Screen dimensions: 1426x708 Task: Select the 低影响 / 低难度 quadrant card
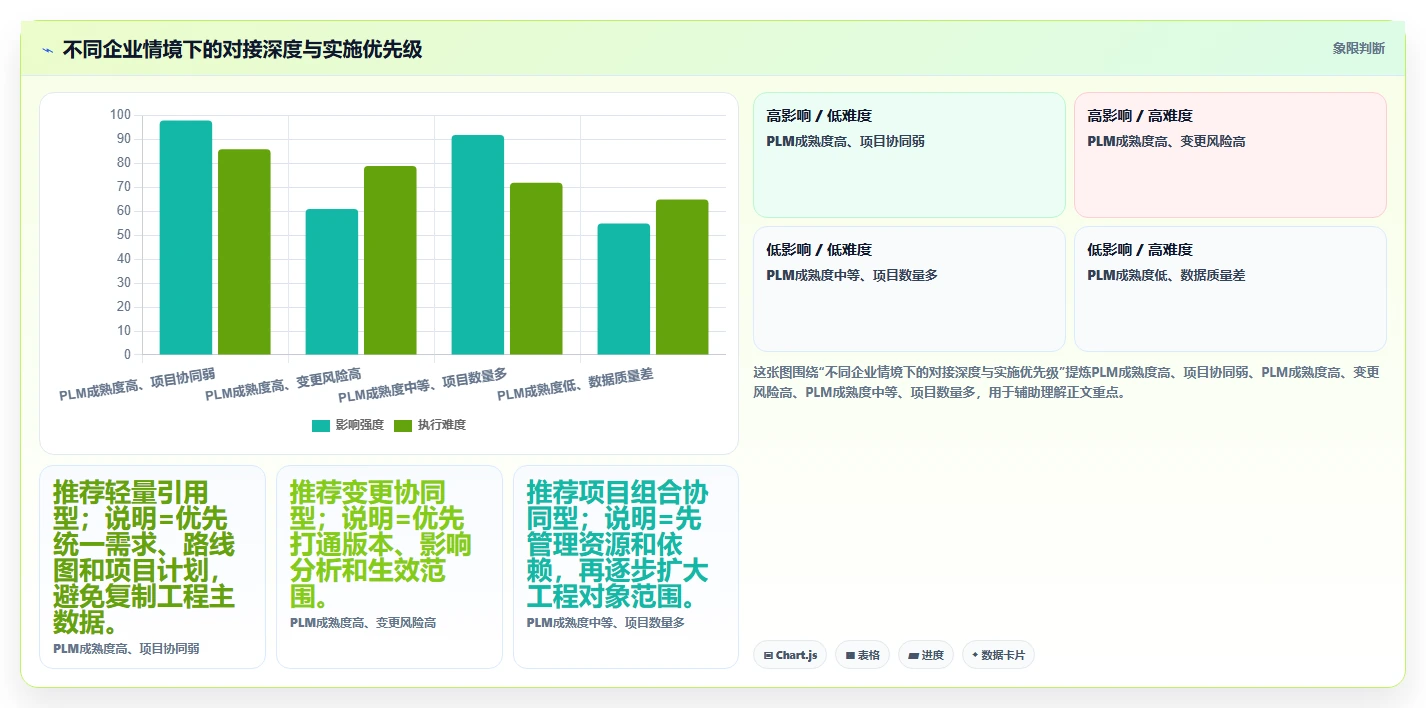tap(909, 289)
